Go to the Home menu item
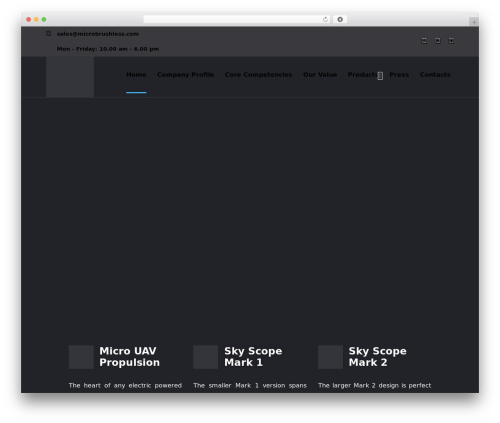 [136, 75]
